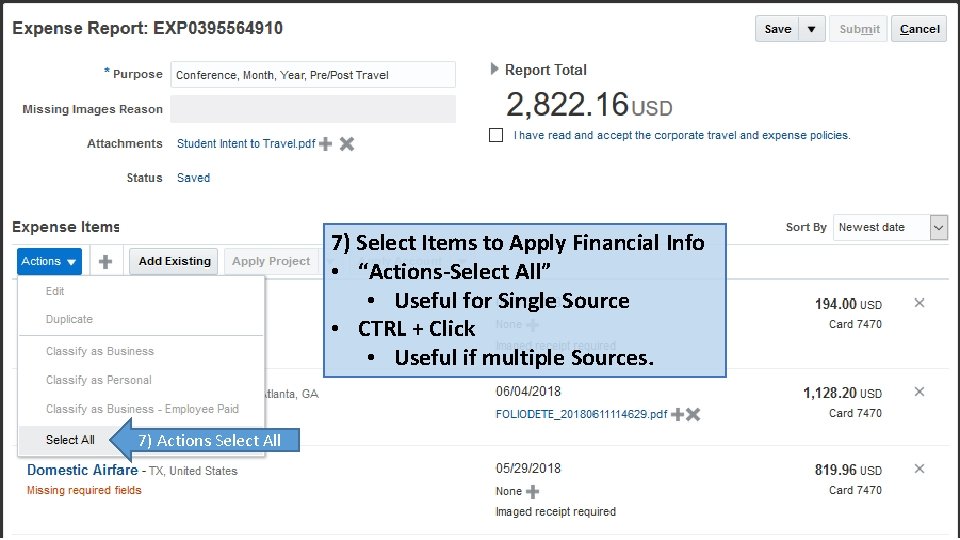Click Imaged receipt required under Domestic Airfare
The image size is (960, 540).
(555, 512)
